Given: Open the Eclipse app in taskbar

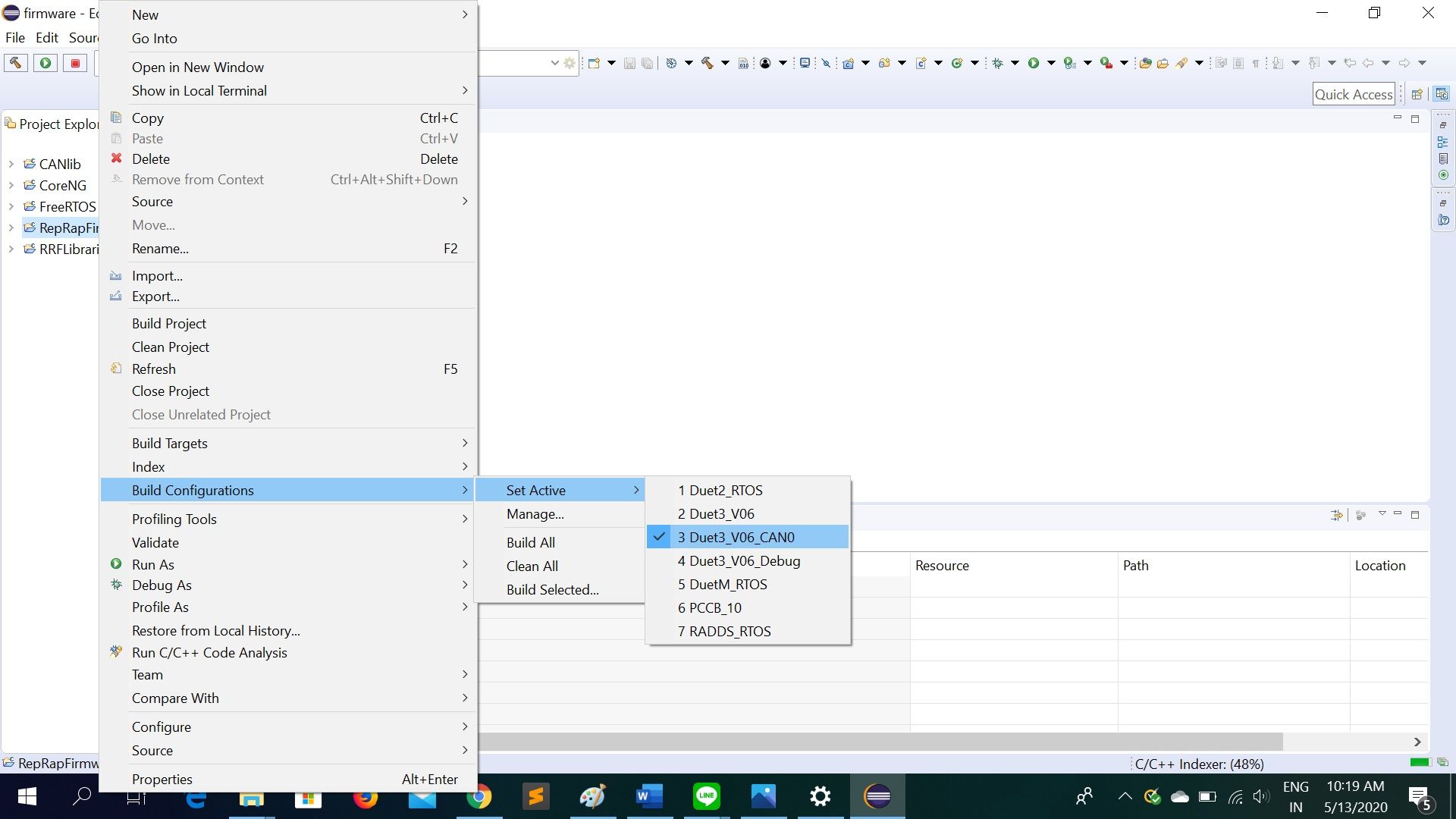Looking at the screenshot, I should [x=877, y=796].
